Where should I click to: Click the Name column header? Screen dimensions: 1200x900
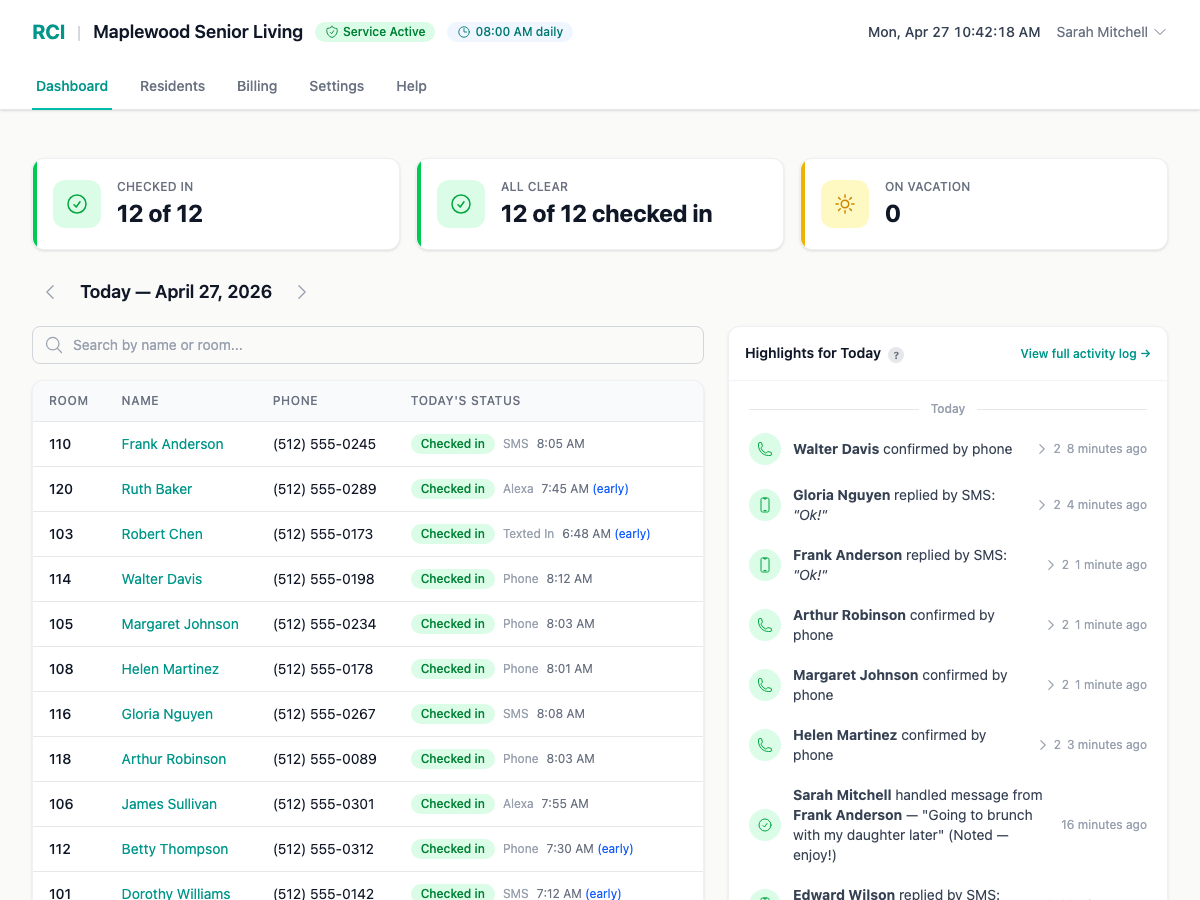coord(140,401)
